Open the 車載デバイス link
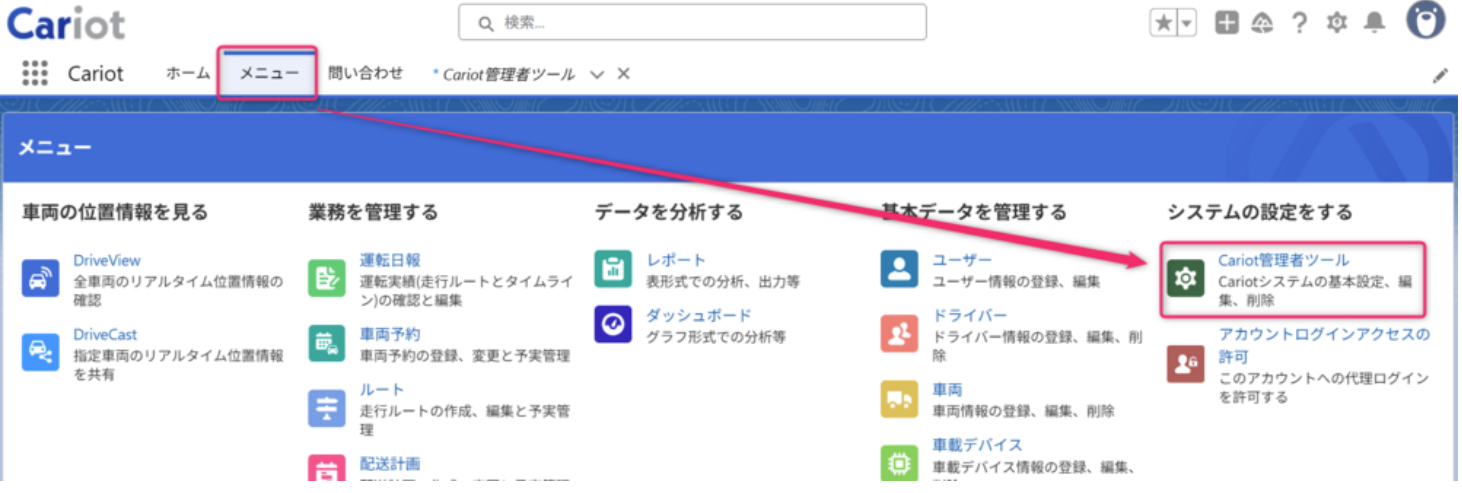The image size is (1462, 493). [977, 444]
